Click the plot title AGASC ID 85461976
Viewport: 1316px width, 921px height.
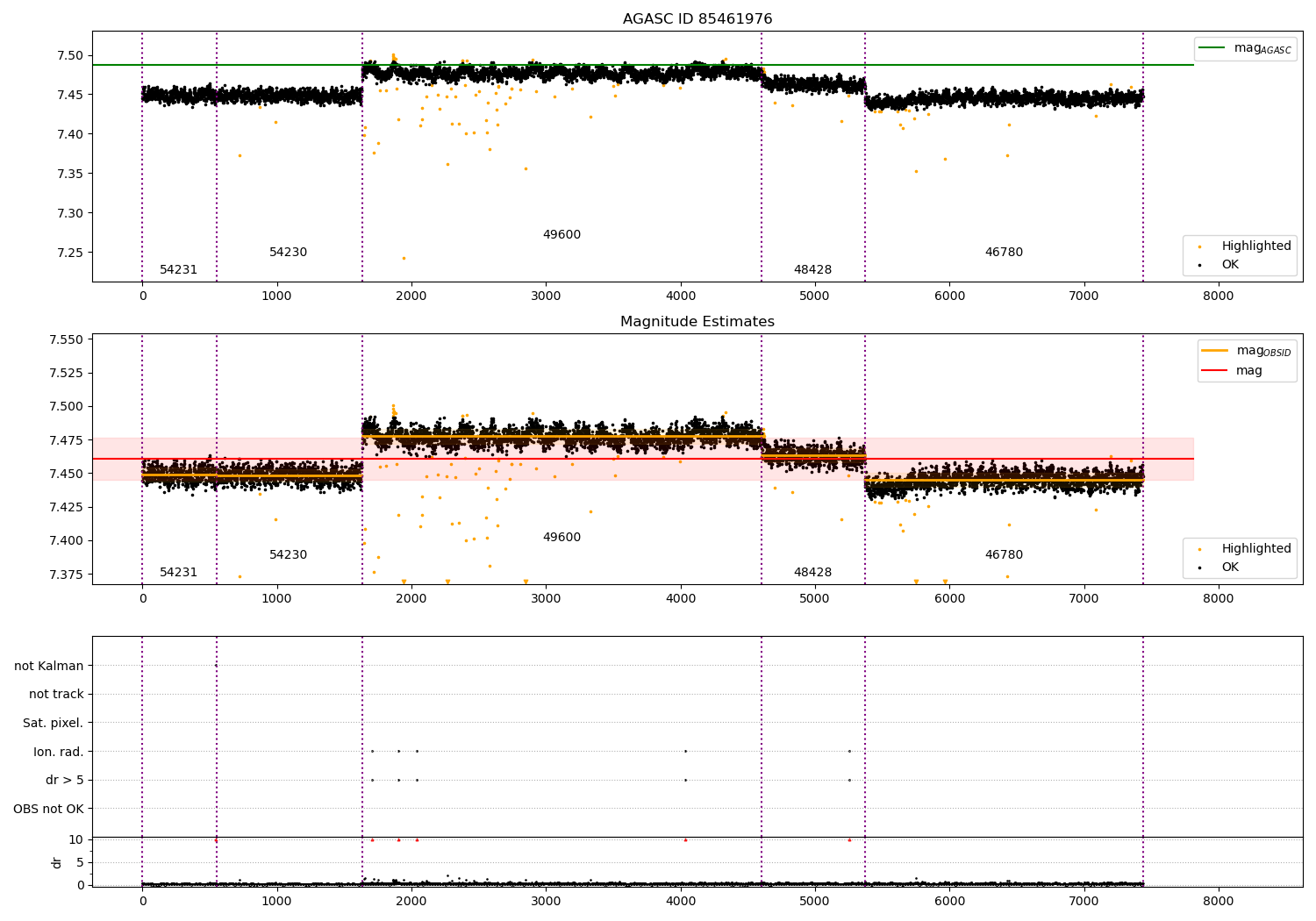(697, 19)
